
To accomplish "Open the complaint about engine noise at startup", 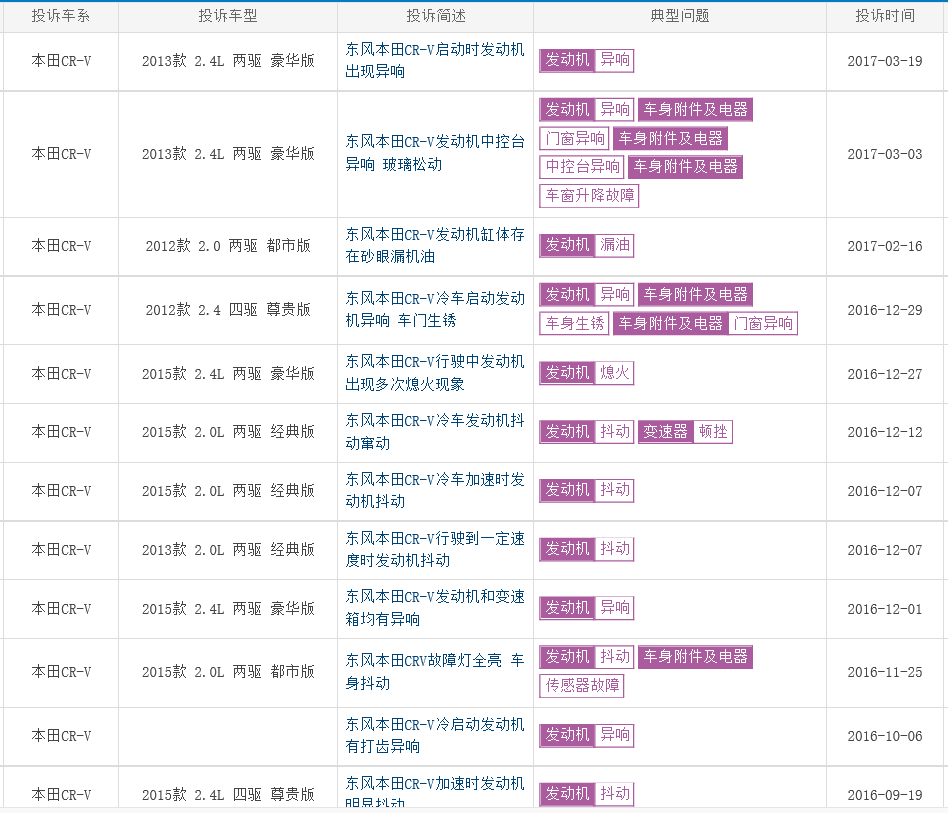I will [434, 60].
